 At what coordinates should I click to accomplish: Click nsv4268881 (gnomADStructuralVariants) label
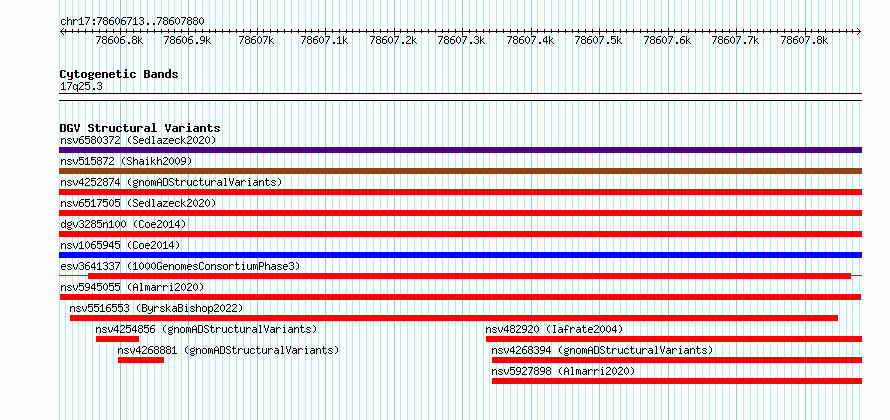(x=228, y=350)
